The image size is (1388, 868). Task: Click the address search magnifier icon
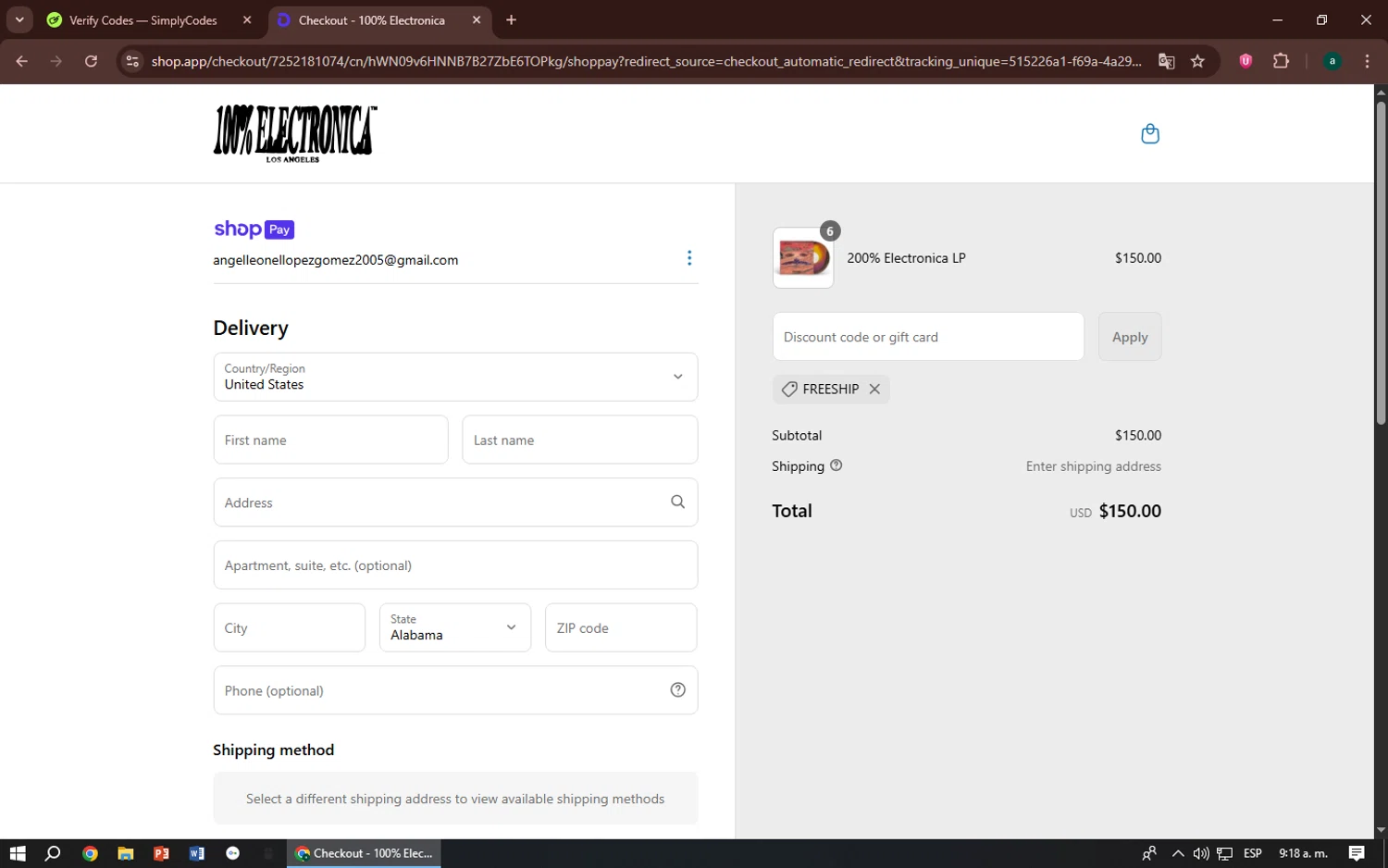point(677,502)
